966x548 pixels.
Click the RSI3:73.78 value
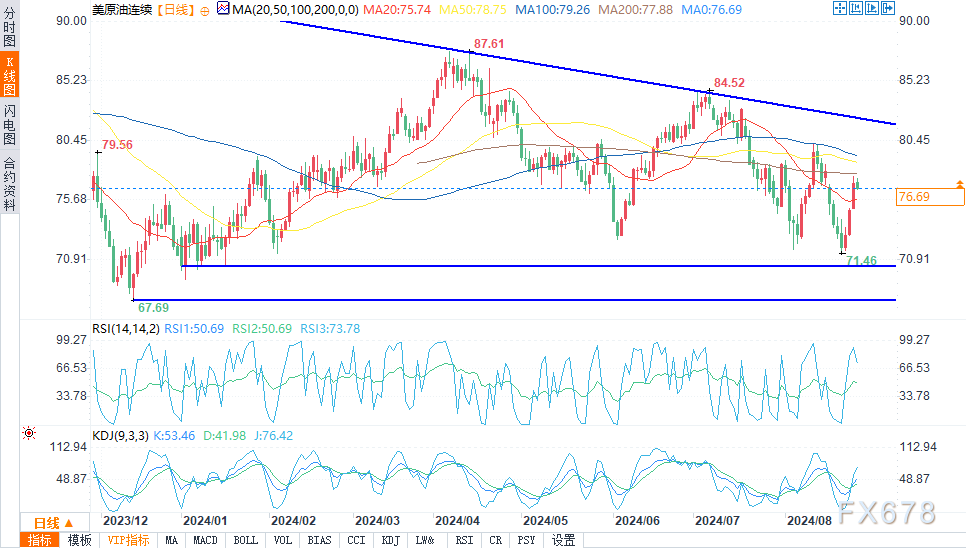[x=330, y=329]
